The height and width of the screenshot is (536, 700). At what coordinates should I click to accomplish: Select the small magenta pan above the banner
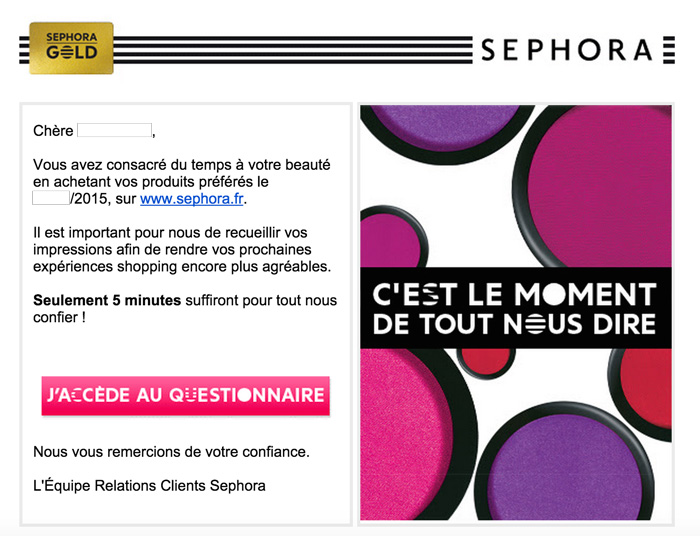(393, 237)
